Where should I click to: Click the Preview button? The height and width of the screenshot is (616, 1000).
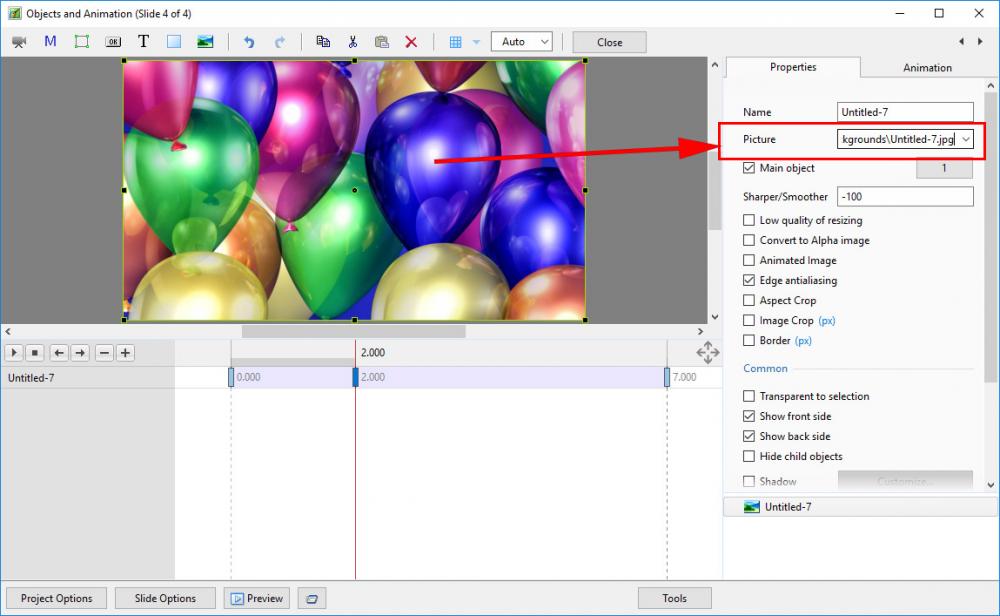[x=256, y=598]
